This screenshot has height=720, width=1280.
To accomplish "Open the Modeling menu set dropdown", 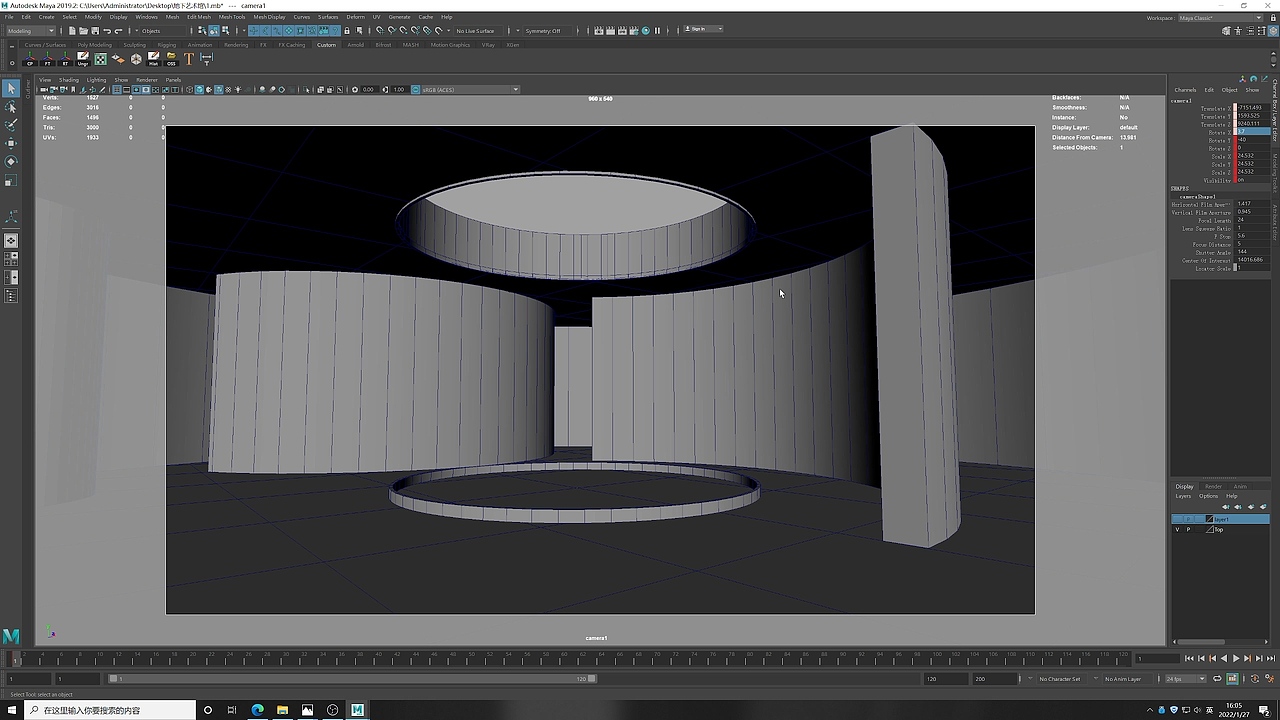I will (32, 31).
